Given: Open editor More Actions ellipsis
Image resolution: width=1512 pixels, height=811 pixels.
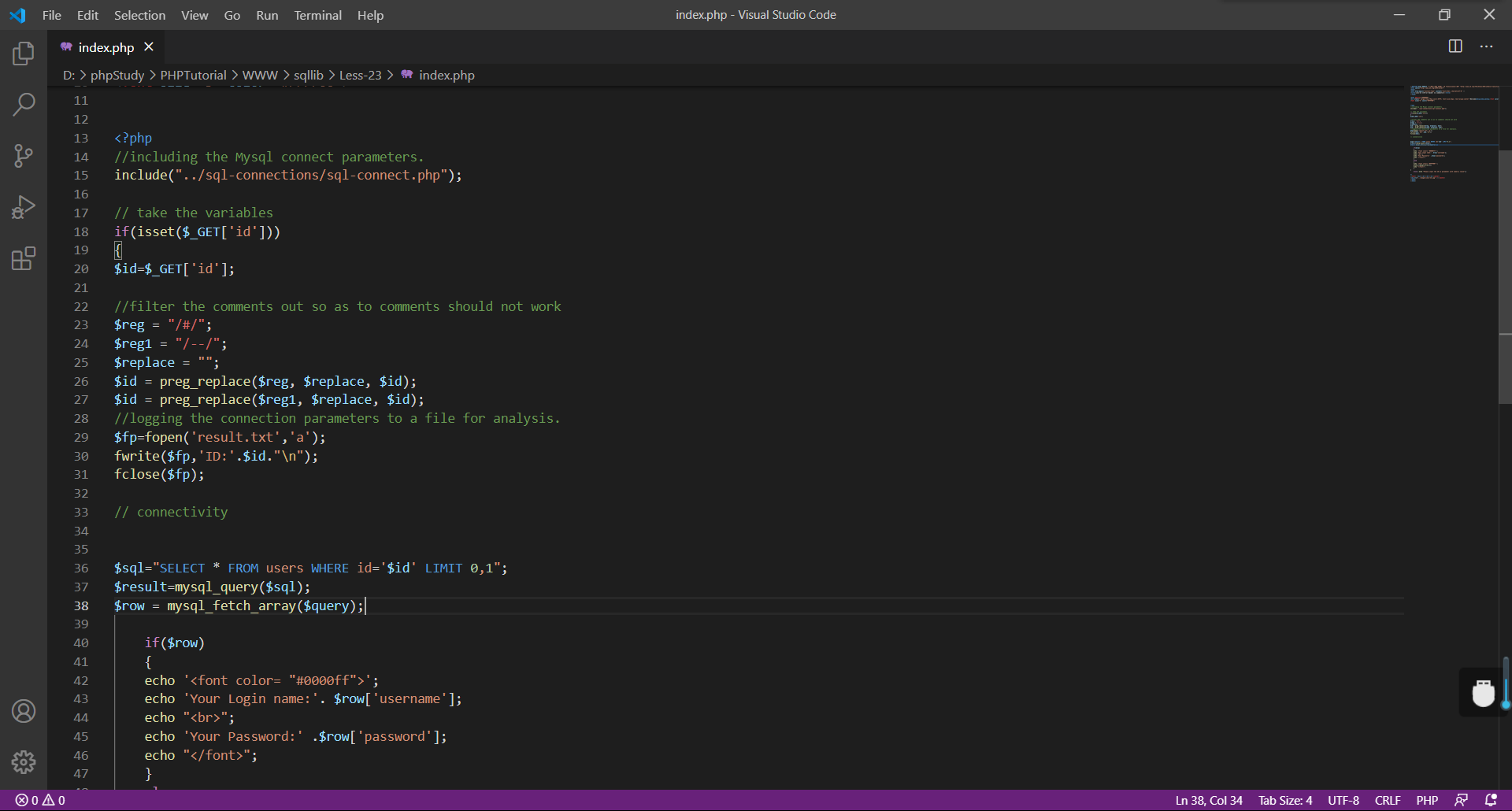Looking at the screenshot, I should (x=1486, y=46).
